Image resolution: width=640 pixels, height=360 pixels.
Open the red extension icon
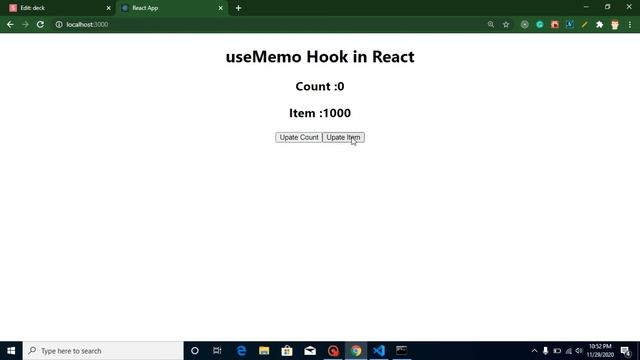pos(555,24)
